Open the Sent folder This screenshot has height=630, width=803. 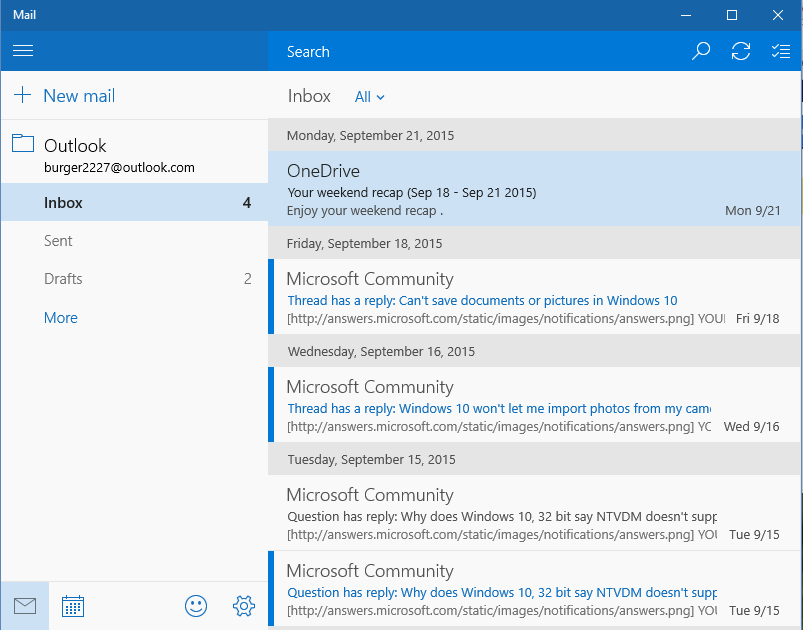134,241
